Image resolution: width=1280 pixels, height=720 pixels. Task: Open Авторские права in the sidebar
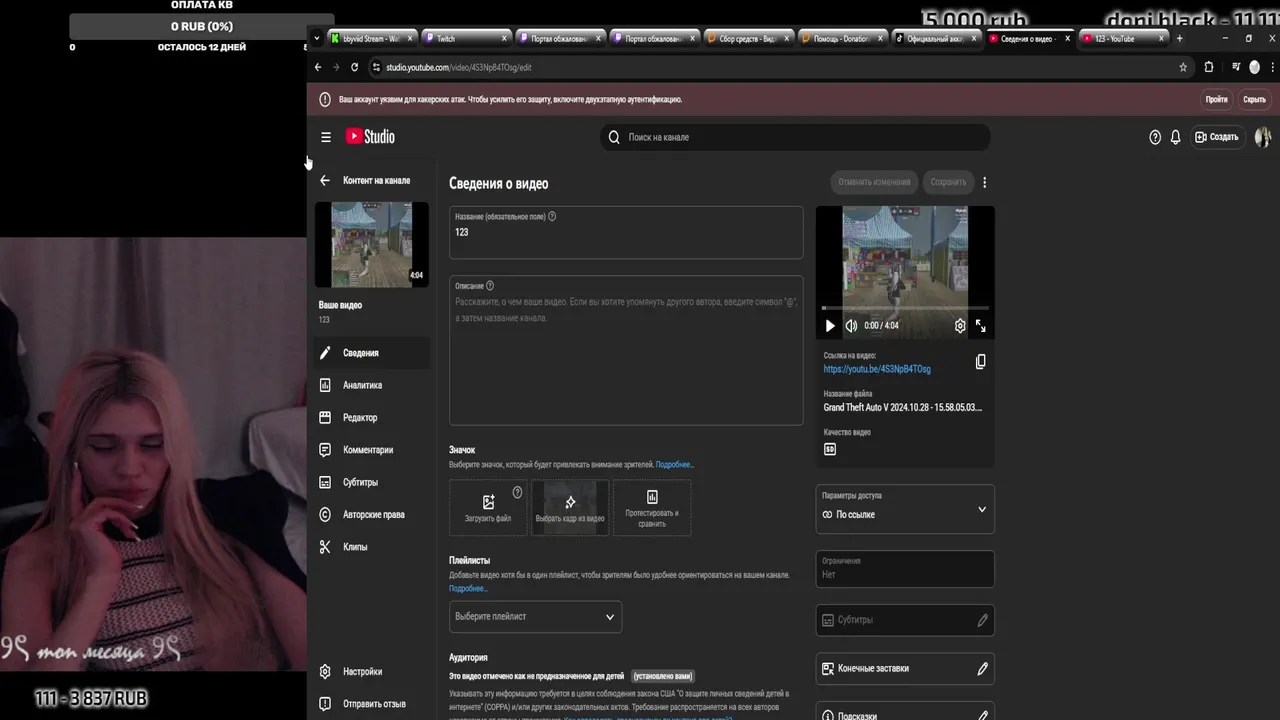pyautogui.click(x=372, y=514)
